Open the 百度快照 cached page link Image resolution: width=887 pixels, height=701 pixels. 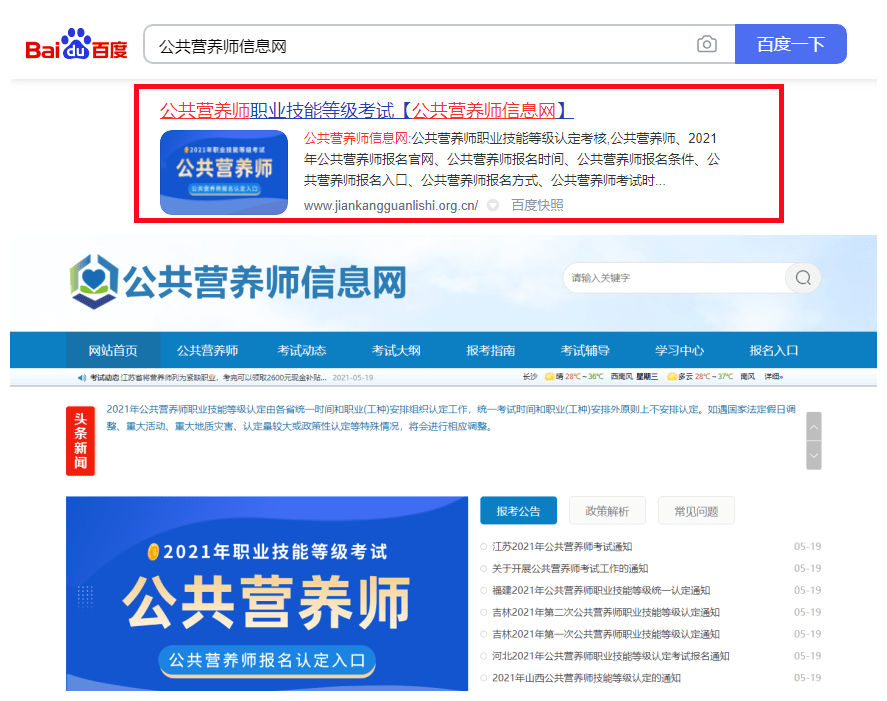537,205
